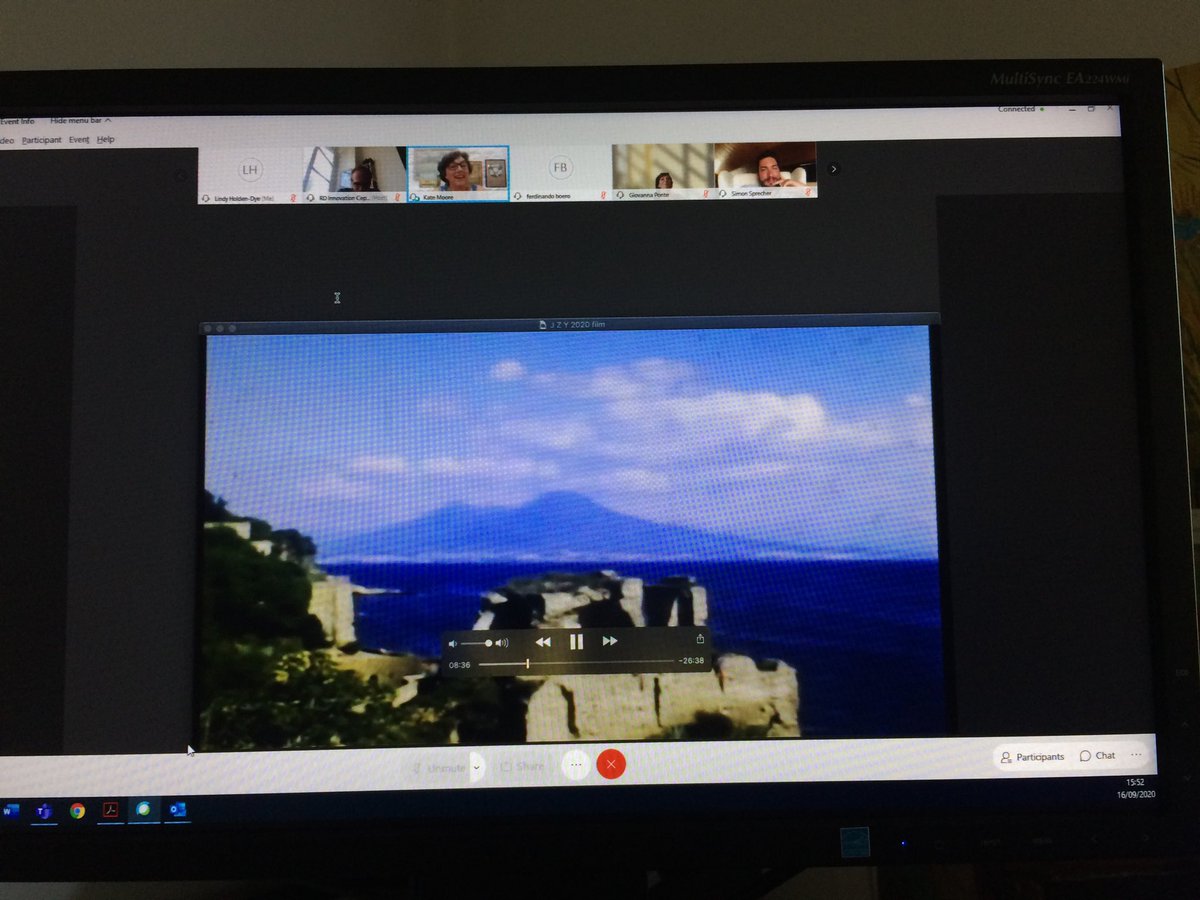This screenshot has width=1200, height=900.
Task: Open the share icon in player controls
Action: tap(700, 639)
